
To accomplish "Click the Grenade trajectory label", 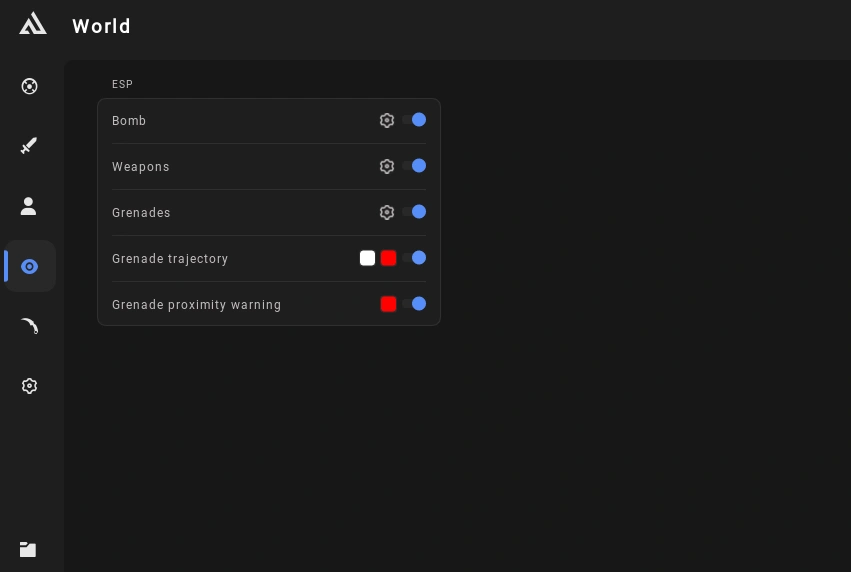I will pyautogui.click(x=170, y=259).
